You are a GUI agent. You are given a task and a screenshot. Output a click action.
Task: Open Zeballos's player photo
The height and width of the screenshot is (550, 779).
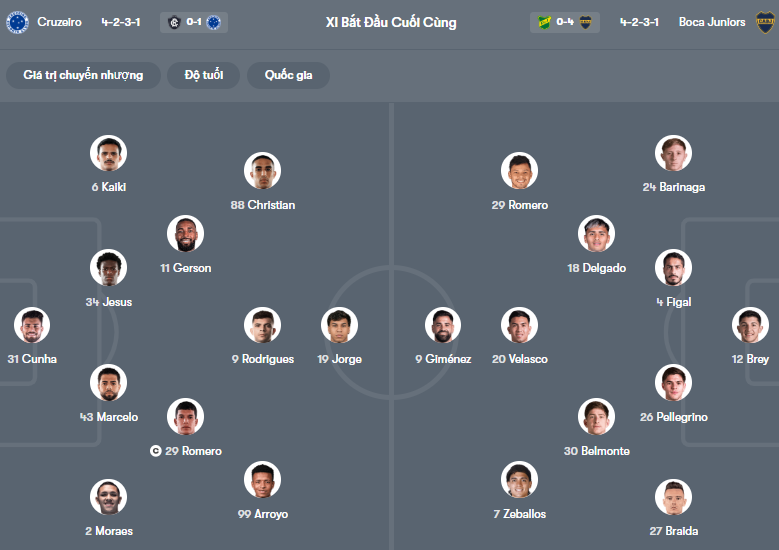point(520,480)
